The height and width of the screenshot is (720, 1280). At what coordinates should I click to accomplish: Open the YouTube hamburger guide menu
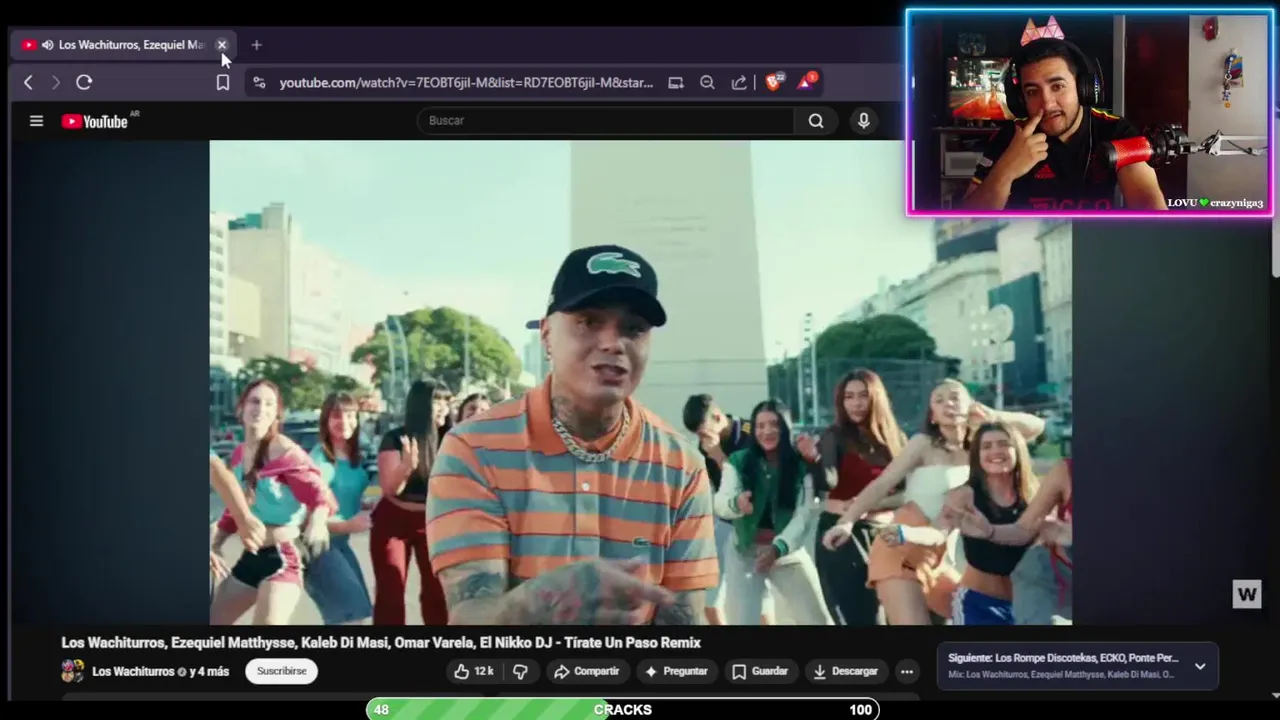pos(36,121)
